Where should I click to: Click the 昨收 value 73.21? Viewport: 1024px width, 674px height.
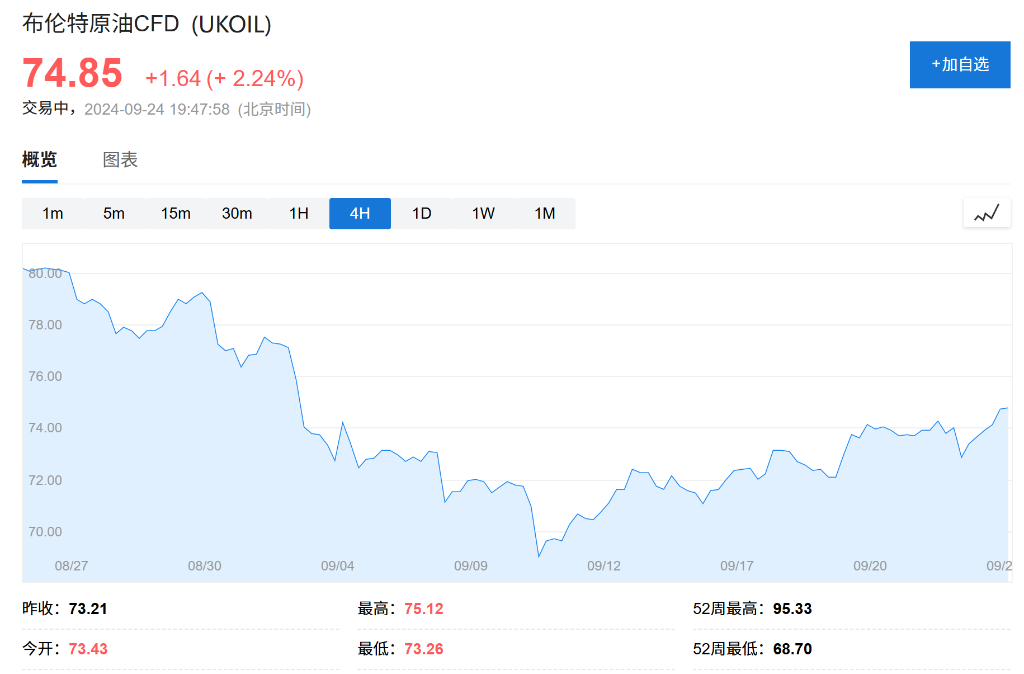(x=88, y=608)
